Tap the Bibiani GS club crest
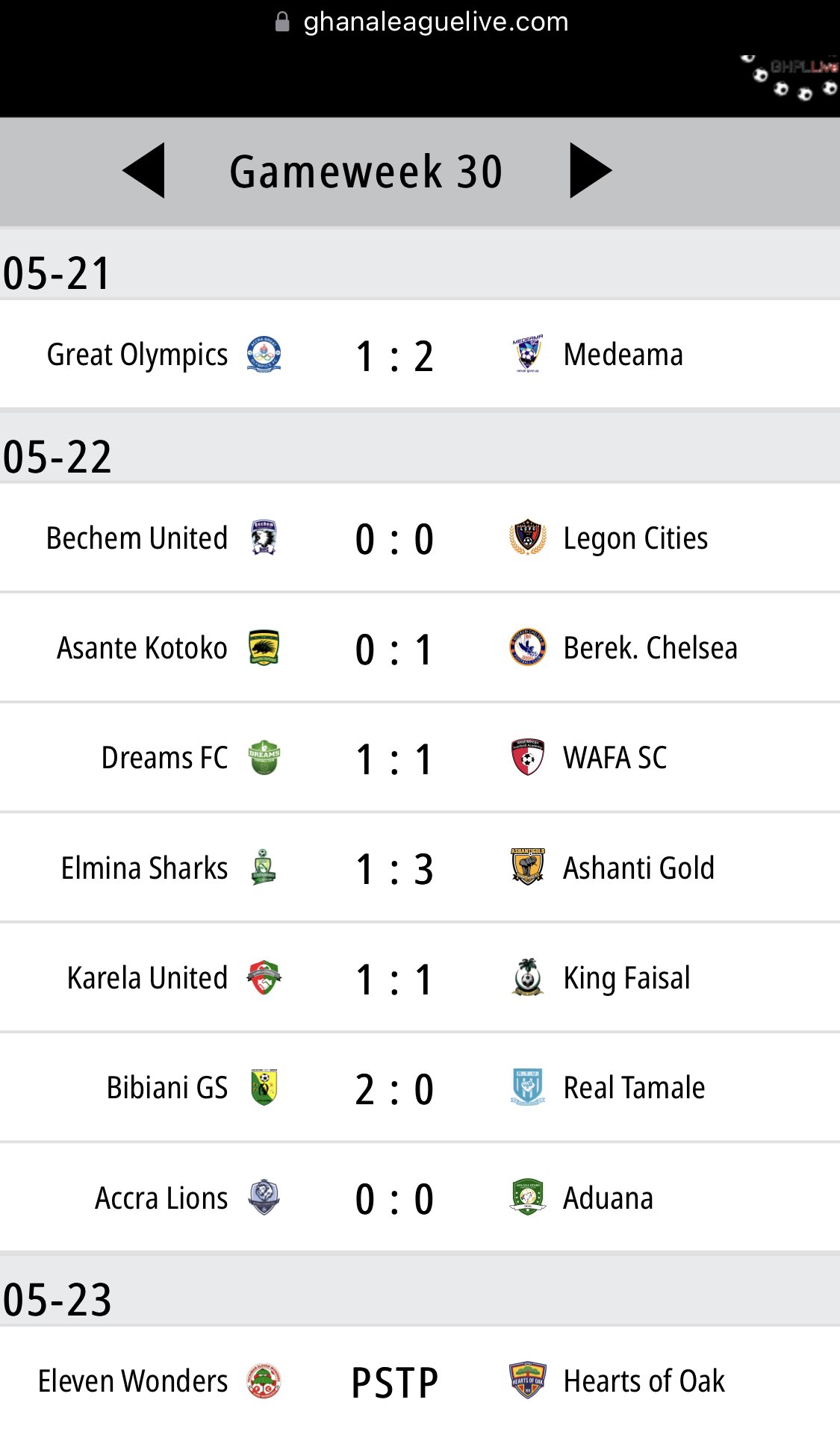840x1432 pixels. click(x=264, y=1087)
